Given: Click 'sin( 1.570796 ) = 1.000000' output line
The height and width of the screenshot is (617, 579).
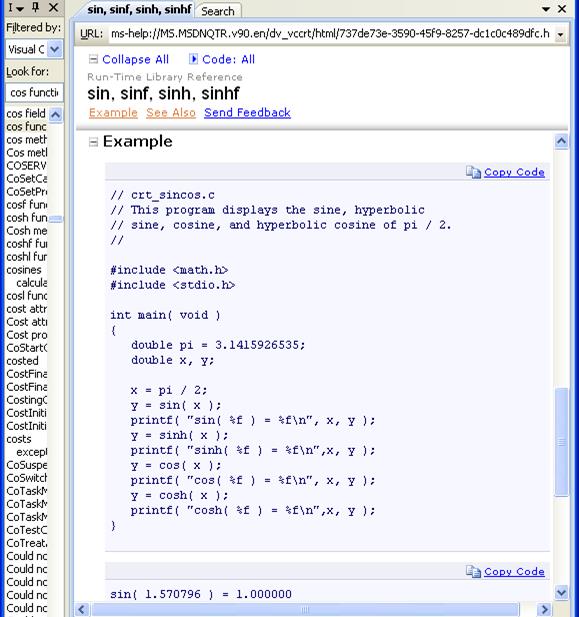Looking at the screenshot, I should pyautogui.click(x=201, y=594).
